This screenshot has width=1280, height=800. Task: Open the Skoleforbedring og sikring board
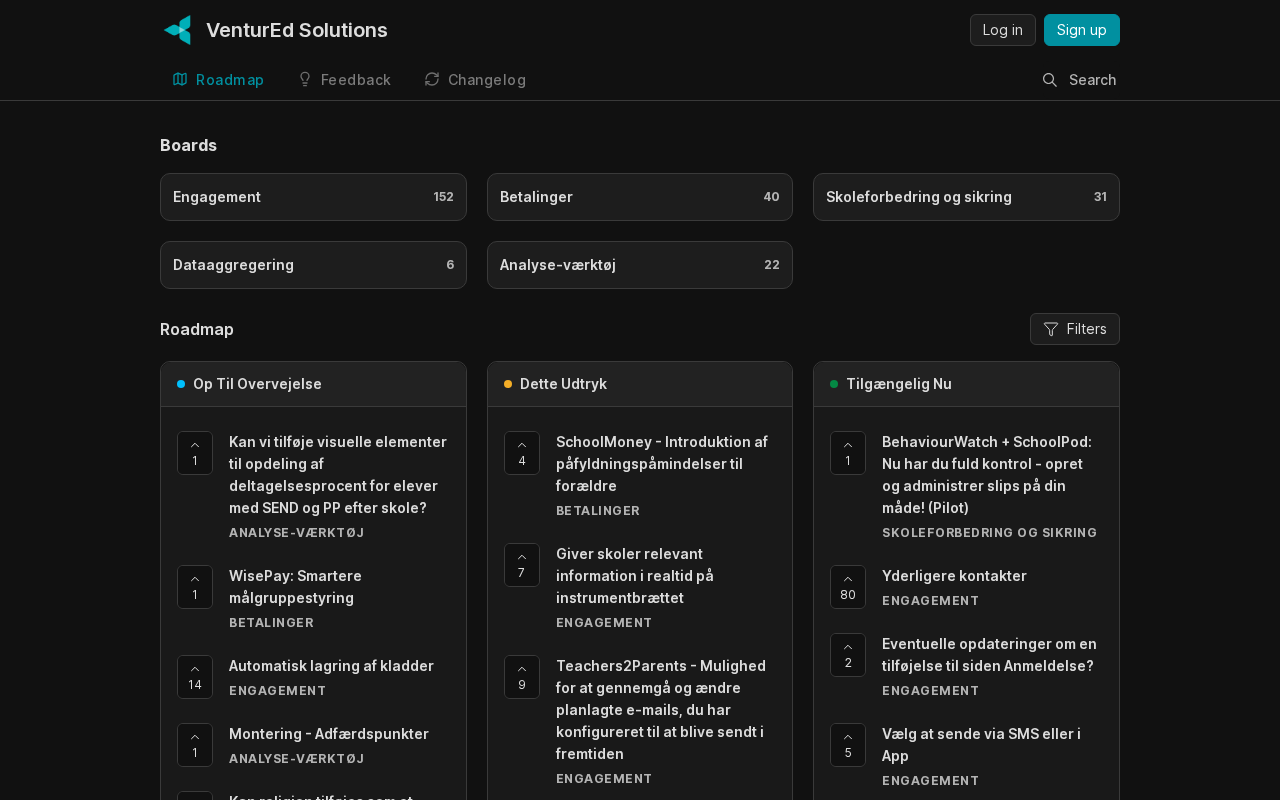[x=966, y=197]
